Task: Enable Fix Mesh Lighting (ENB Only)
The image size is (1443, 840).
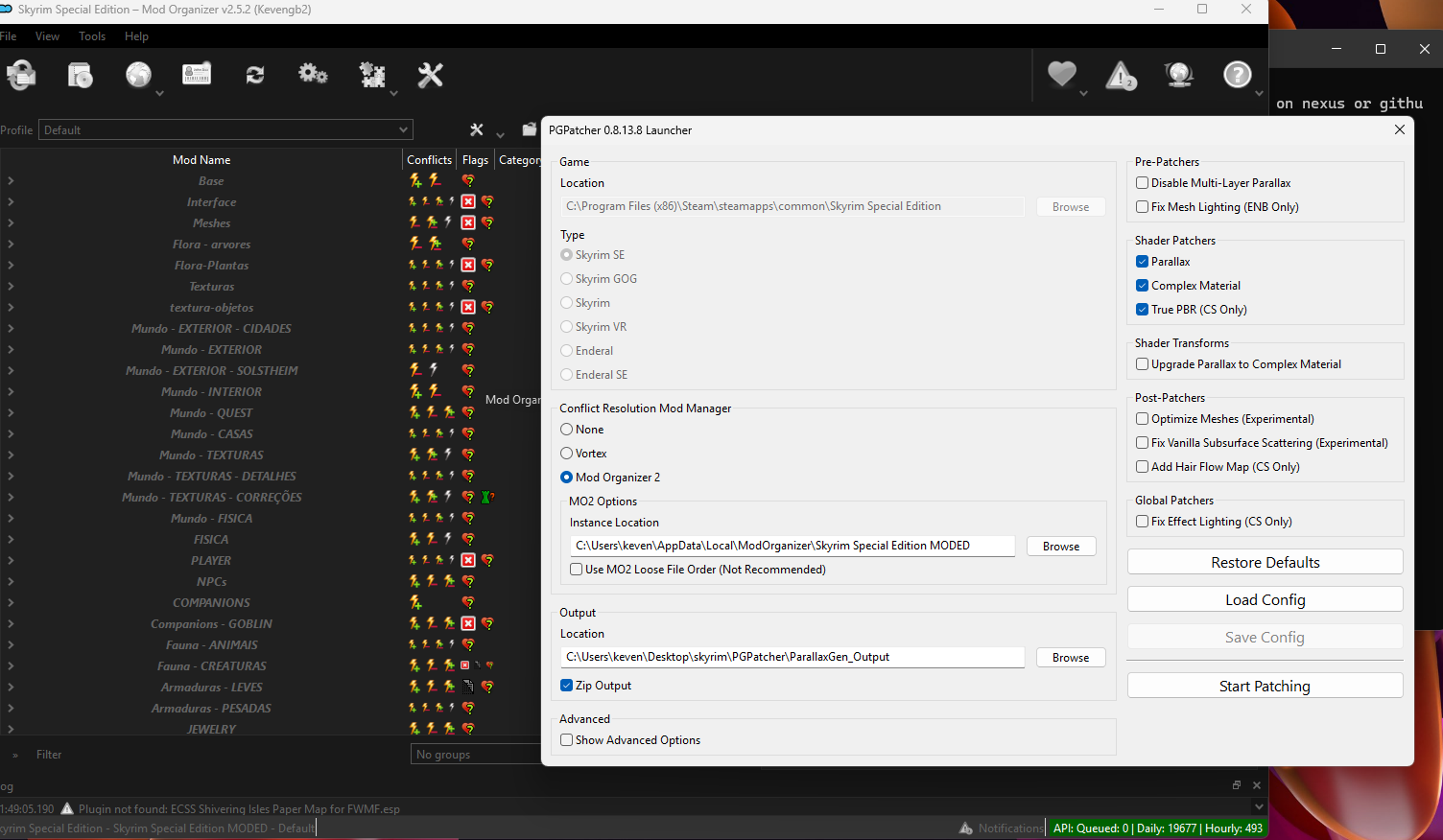Action: pos(1142,207)
